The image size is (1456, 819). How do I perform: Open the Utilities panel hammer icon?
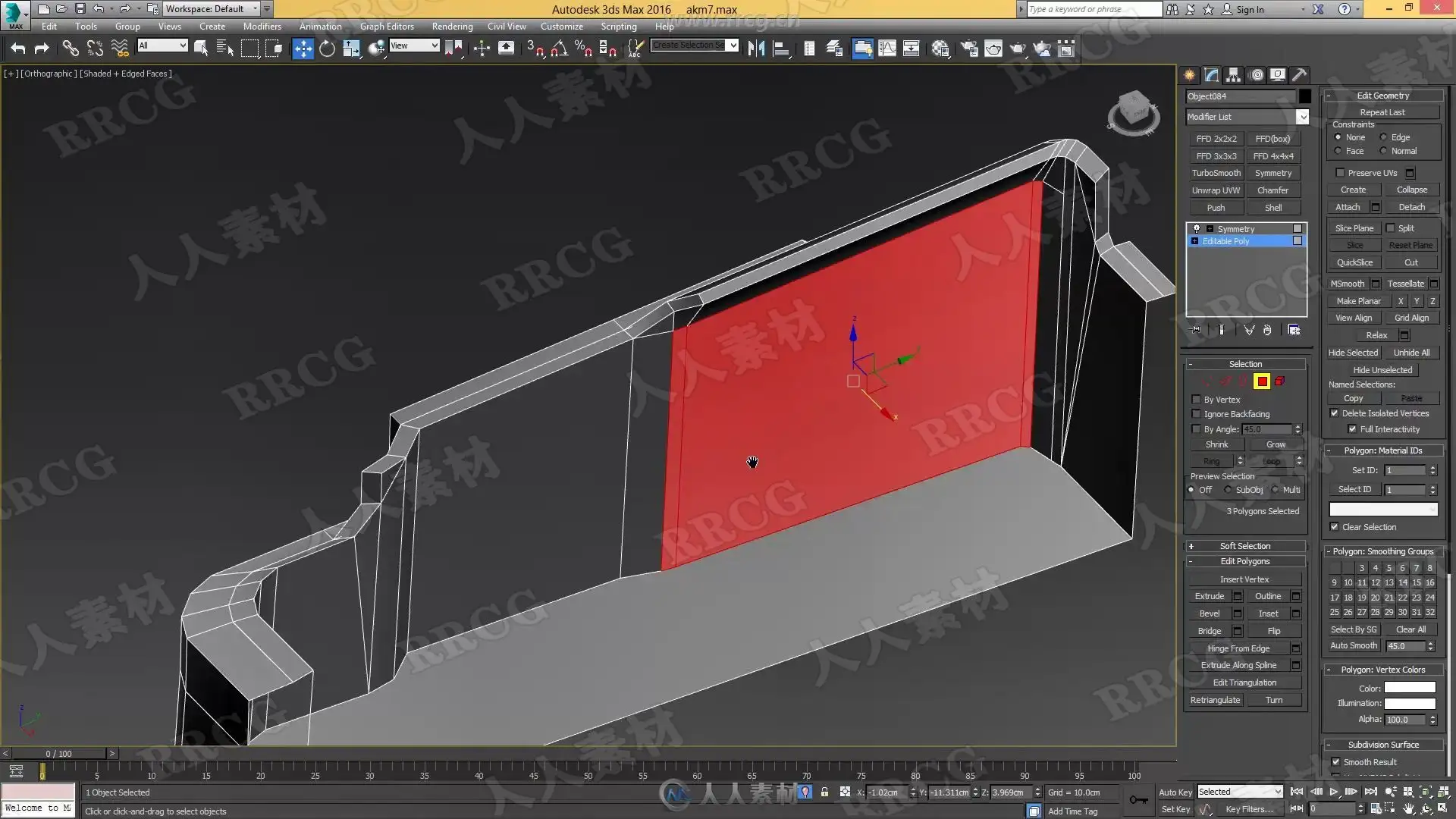[1299, 75]
